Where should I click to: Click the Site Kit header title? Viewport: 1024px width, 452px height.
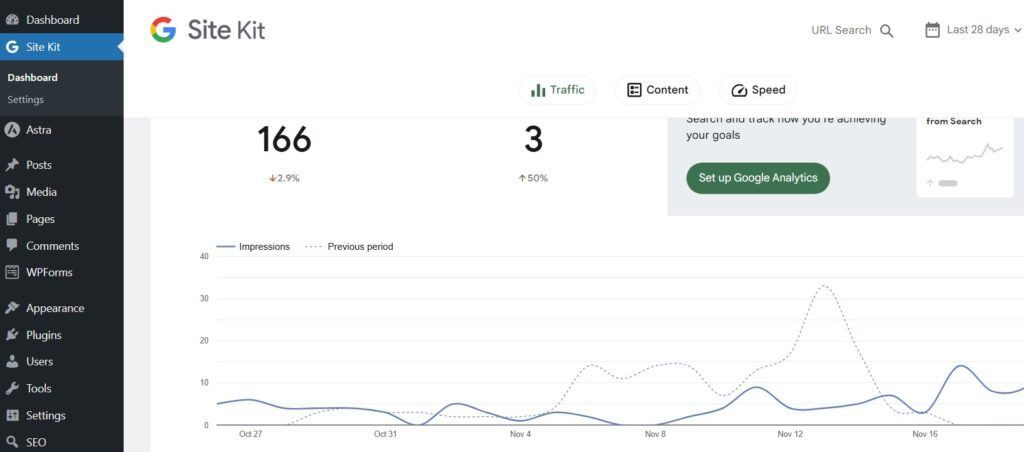pos(226,30)
